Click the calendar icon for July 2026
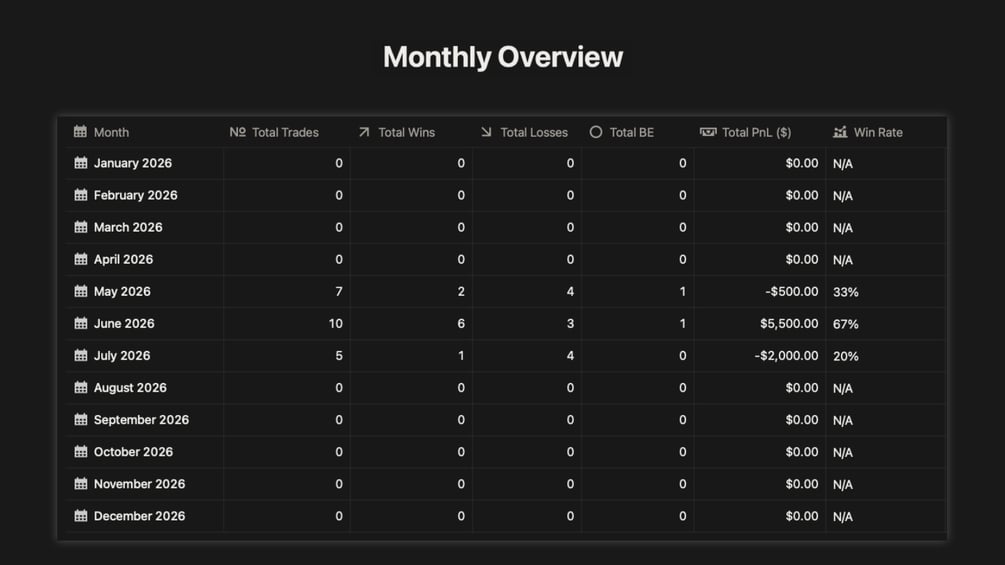Image resolution: width=1005 pixels, height=565 pixels. (81, 355)
